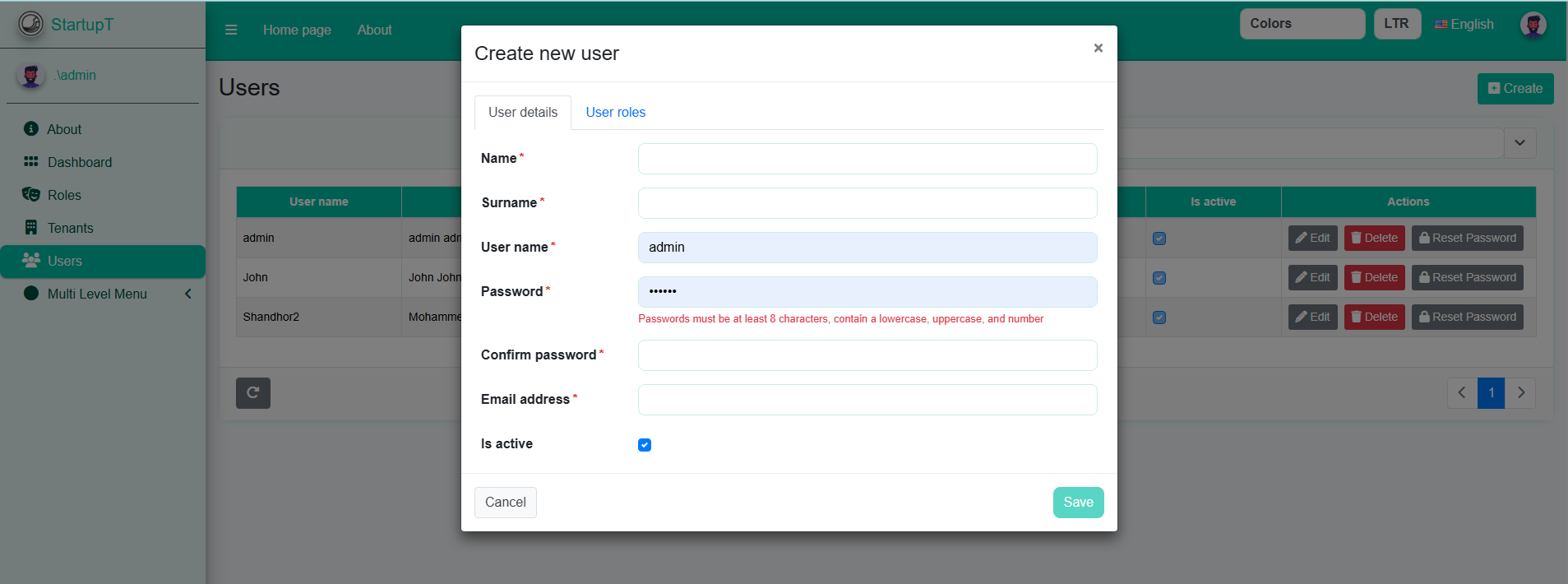Click the Cancel button

505,503
